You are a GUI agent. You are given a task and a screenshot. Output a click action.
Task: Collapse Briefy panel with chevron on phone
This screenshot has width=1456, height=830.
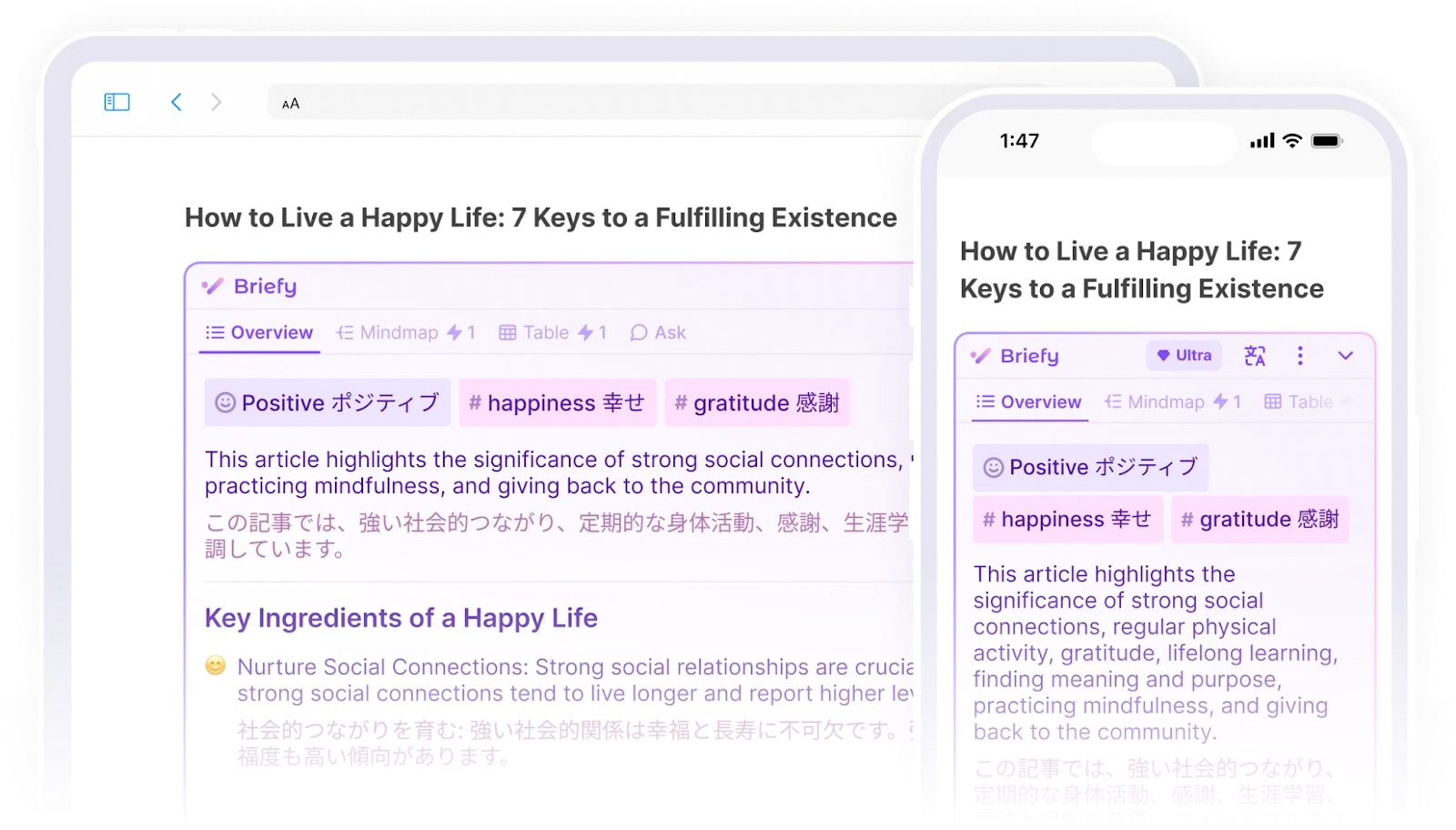[x=1345, y=356]
